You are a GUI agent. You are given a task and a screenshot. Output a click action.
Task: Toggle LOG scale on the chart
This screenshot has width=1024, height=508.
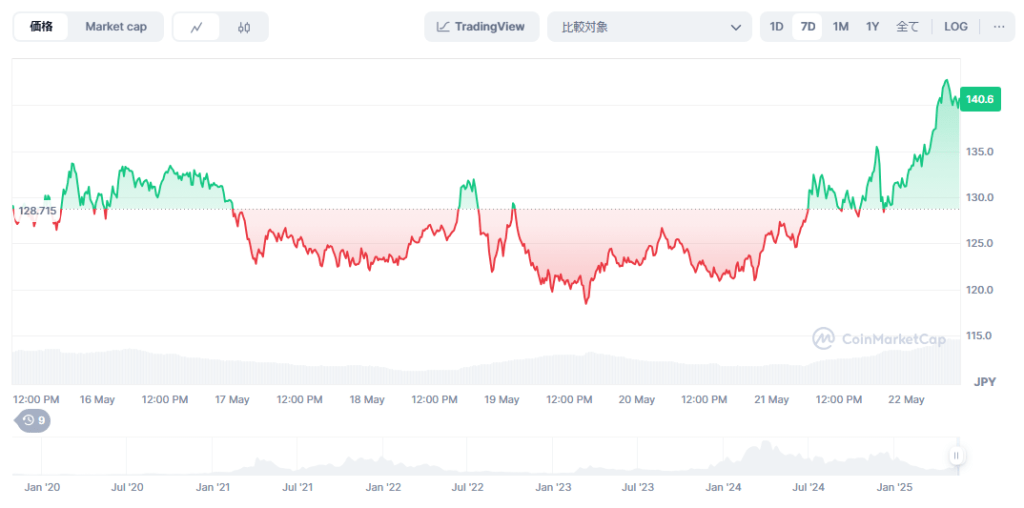[x=955, y=27]
